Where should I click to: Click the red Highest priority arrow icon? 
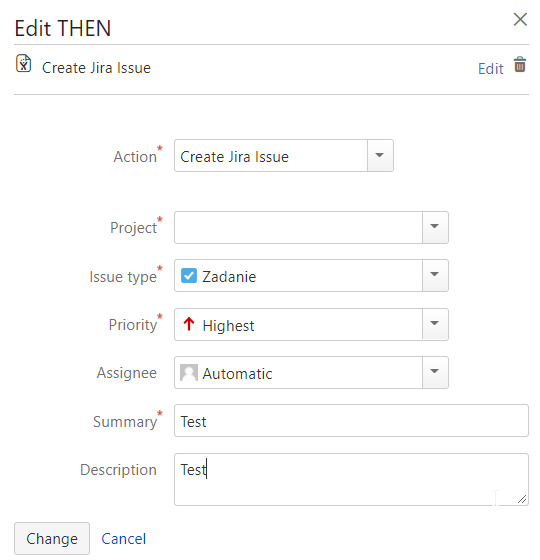pyautogui.click(x=189, y=324)
